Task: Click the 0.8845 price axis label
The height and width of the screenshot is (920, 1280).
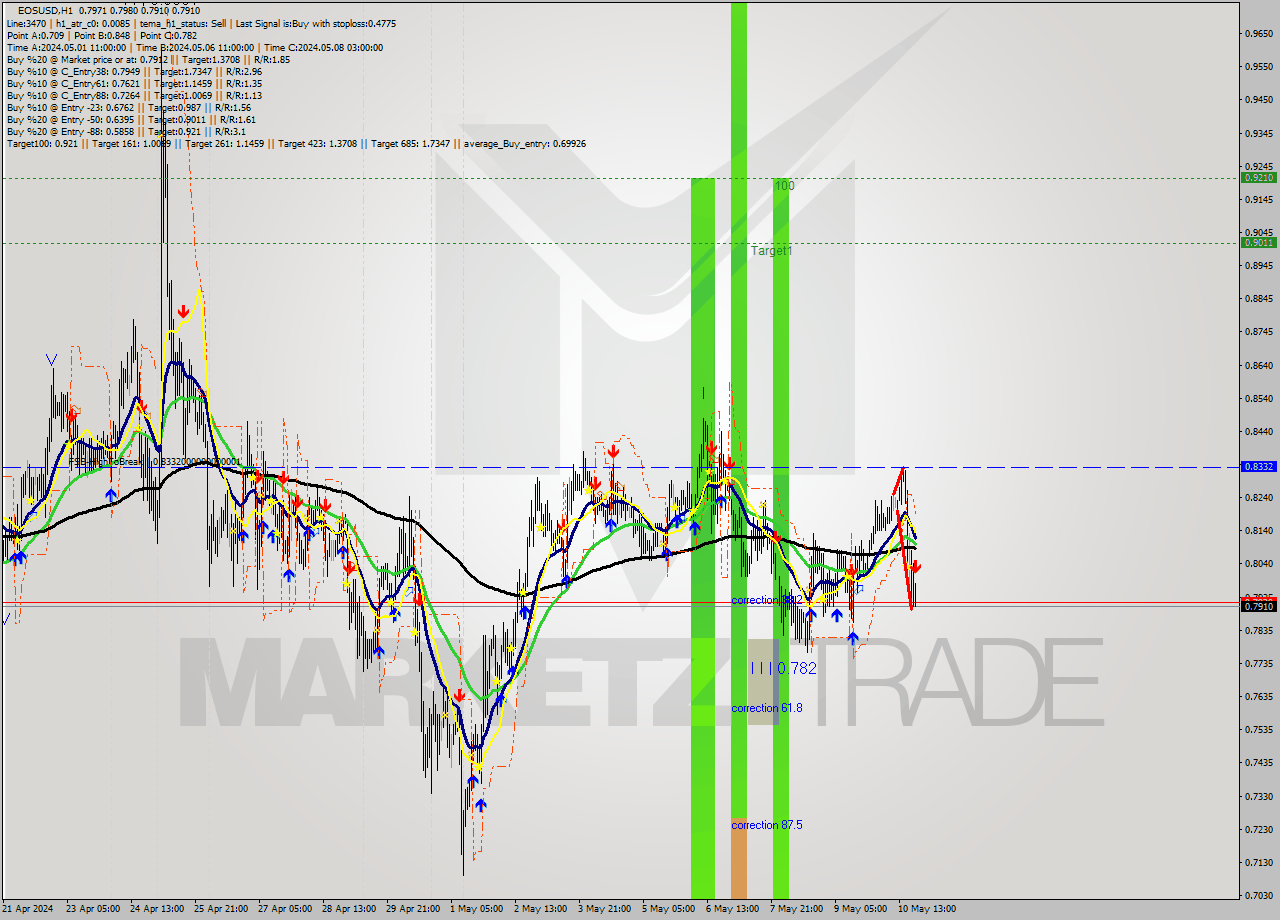Action: click(1258, 299)
